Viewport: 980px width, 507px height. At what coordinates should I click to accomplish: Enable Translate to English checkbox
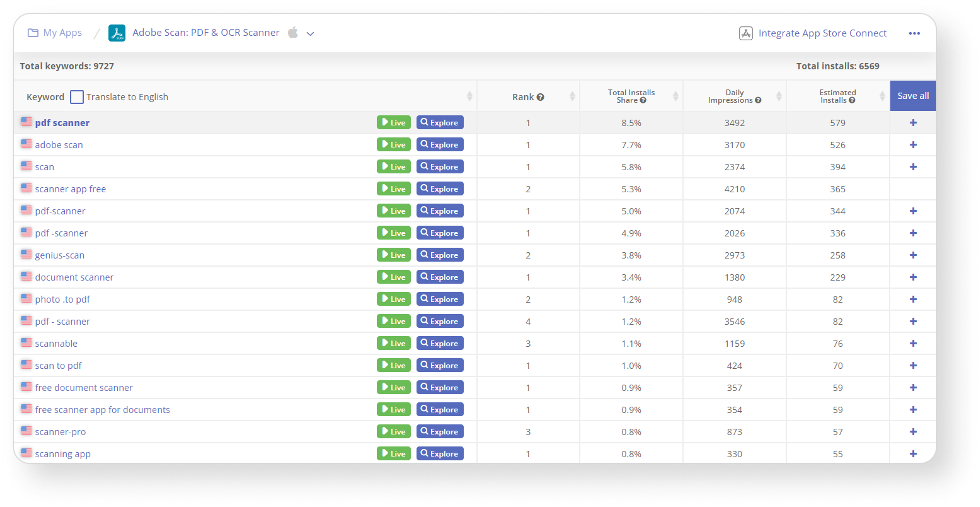[77, 97]
